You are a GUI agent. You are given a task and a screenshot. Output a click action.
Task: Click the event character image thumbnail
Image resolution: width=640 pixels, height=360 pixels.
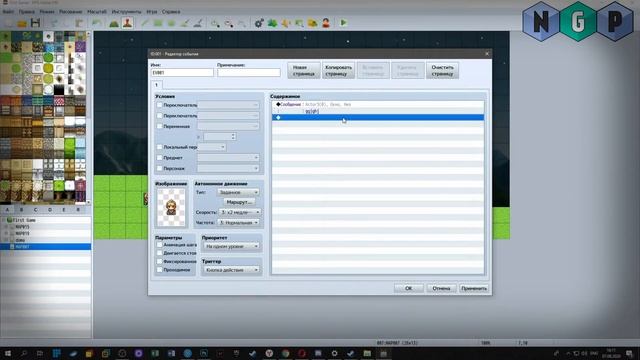click(171, 207)
